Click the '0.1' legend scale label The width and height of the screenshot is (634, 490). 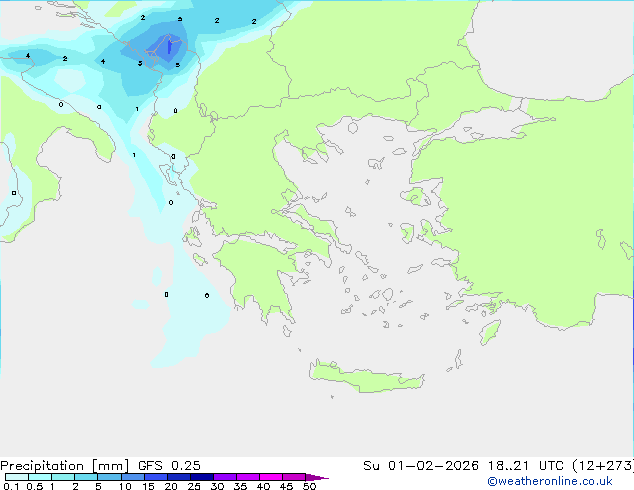pyautogui.click(x=11, y=486)
